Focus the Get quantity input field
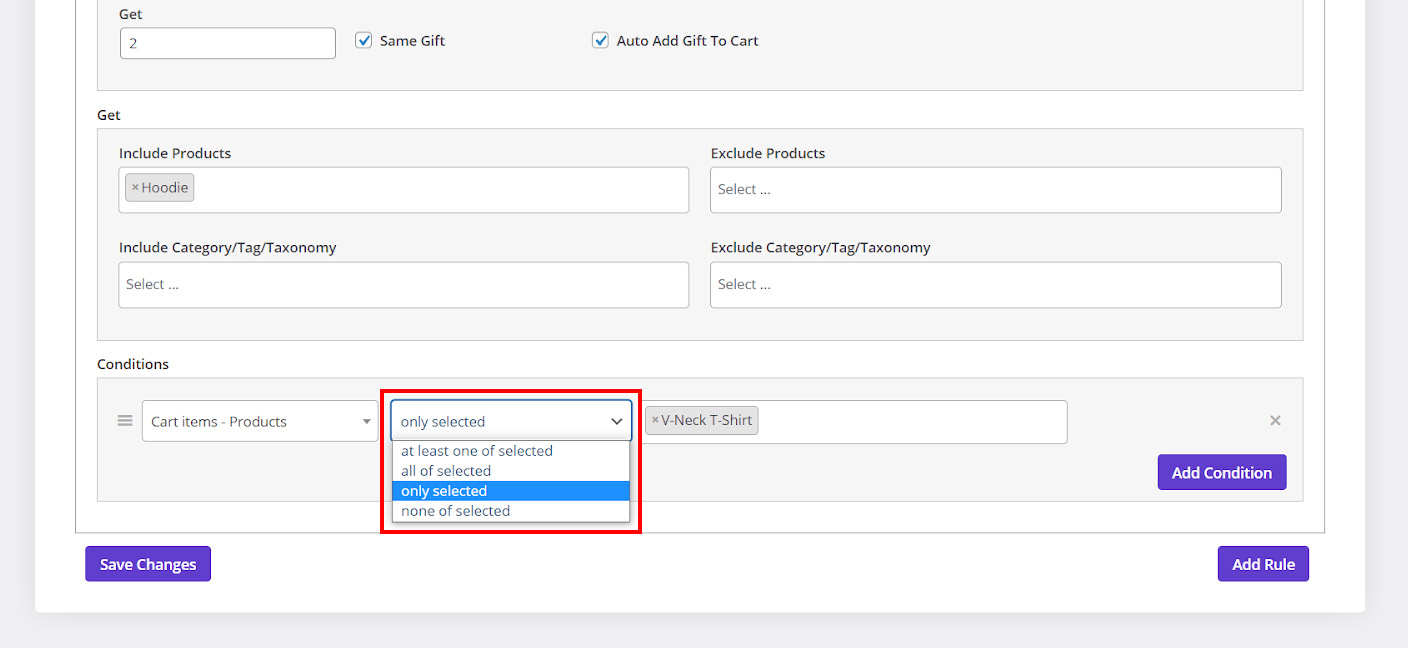Screen dimensions: 1408x648 (228, 44)
